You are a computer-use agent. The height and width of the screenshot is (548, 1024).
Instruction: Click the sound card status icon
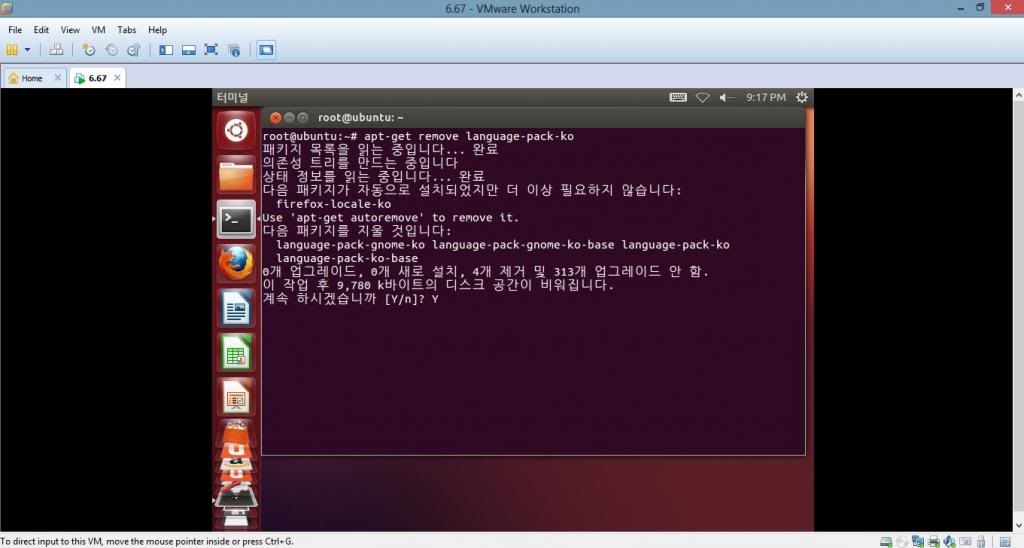coord(950,541)
